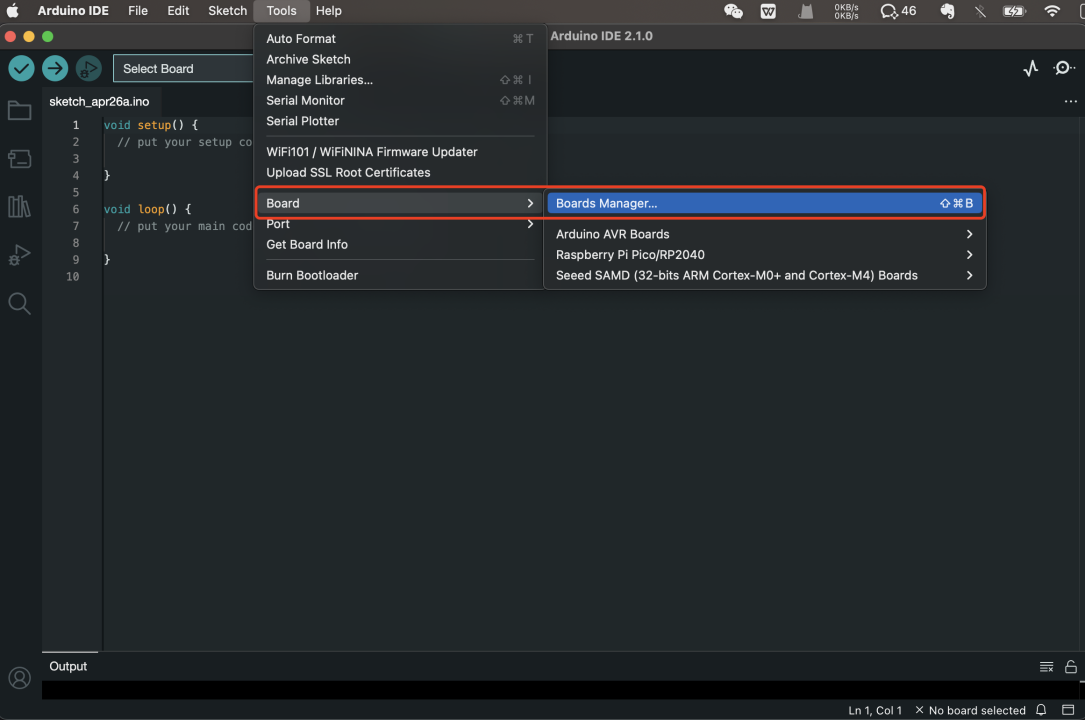Image resolution: width=1085 pixels, height=720 pixels.
Task: Open the Help menu
Action: [x=329, y=10]
